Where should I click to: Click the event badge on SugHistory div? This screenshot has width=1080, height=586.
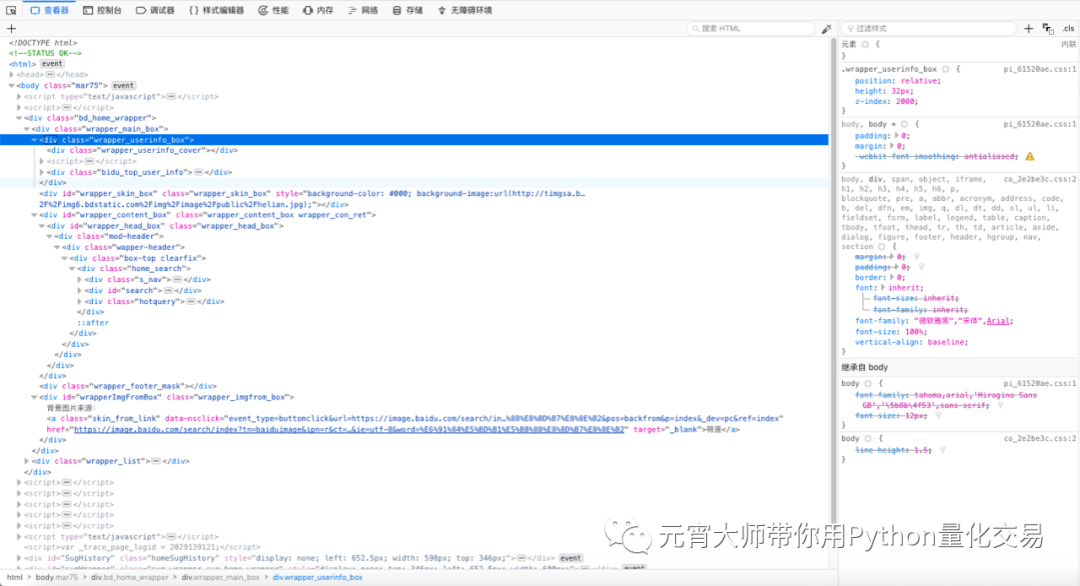tap(570, 558)
